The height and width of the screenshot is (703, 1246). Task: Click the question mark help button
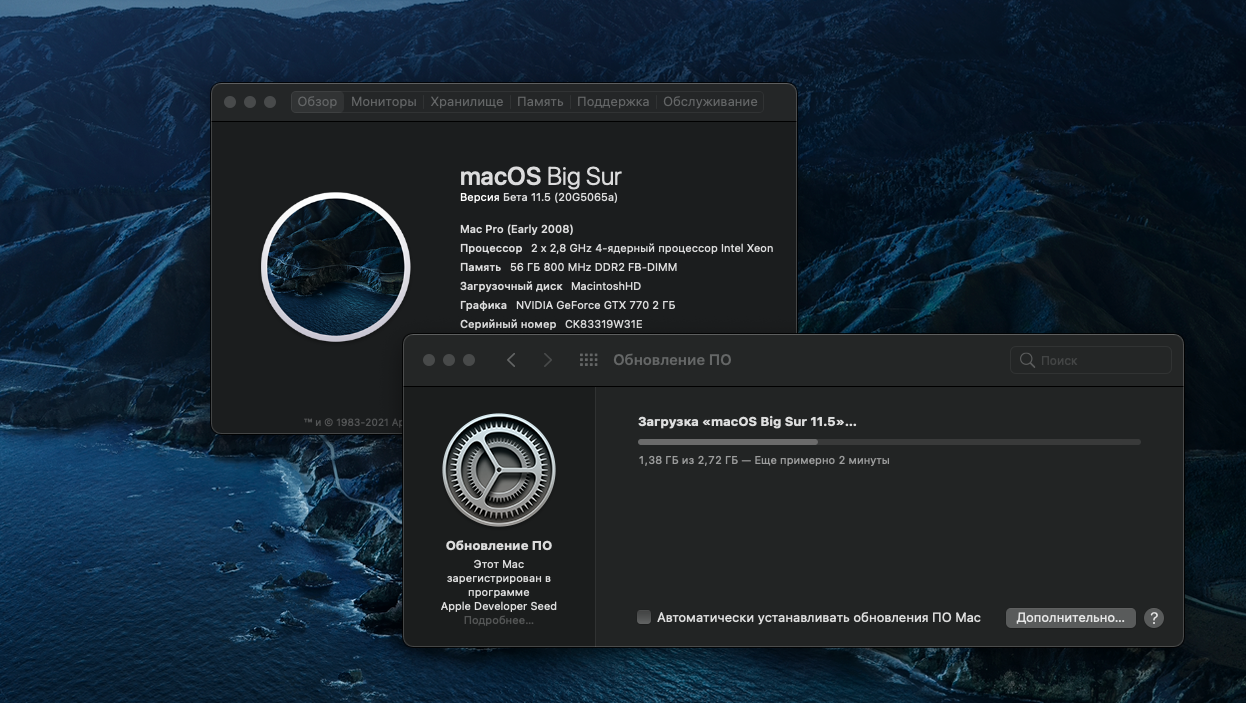[x=1154, y=618]
